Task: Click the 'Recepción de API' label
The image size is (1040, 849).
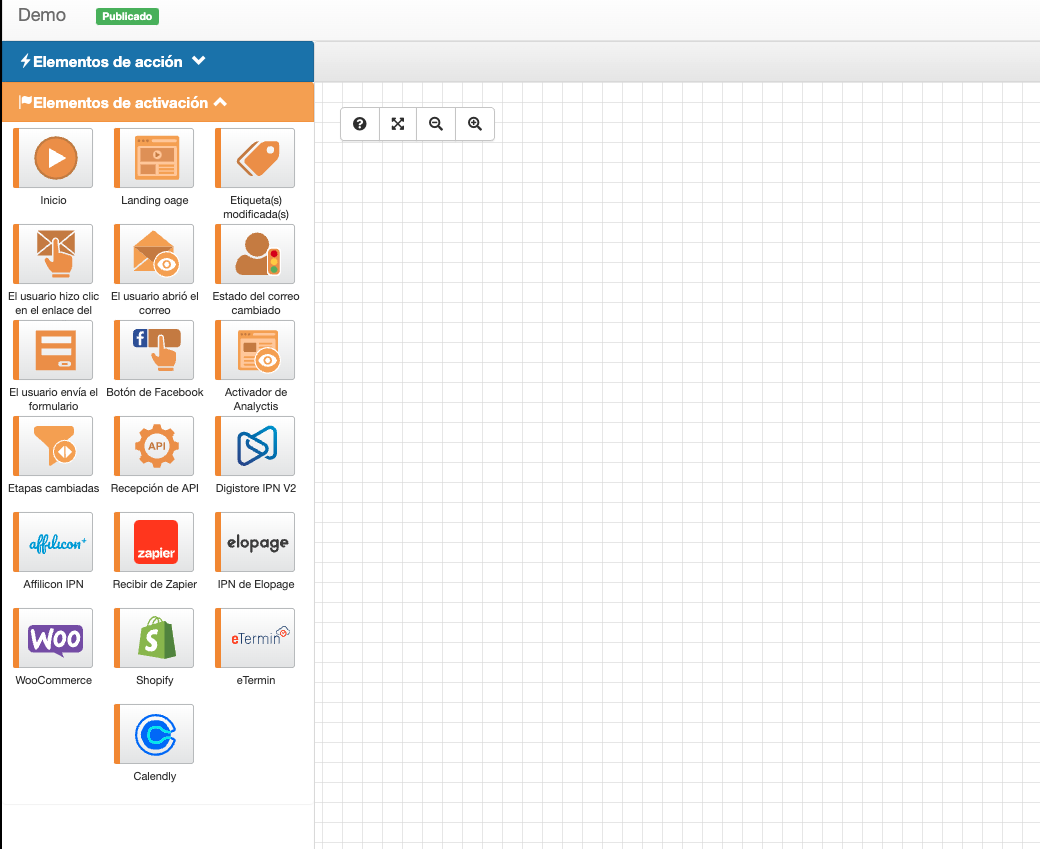Action: coord(155,488)
